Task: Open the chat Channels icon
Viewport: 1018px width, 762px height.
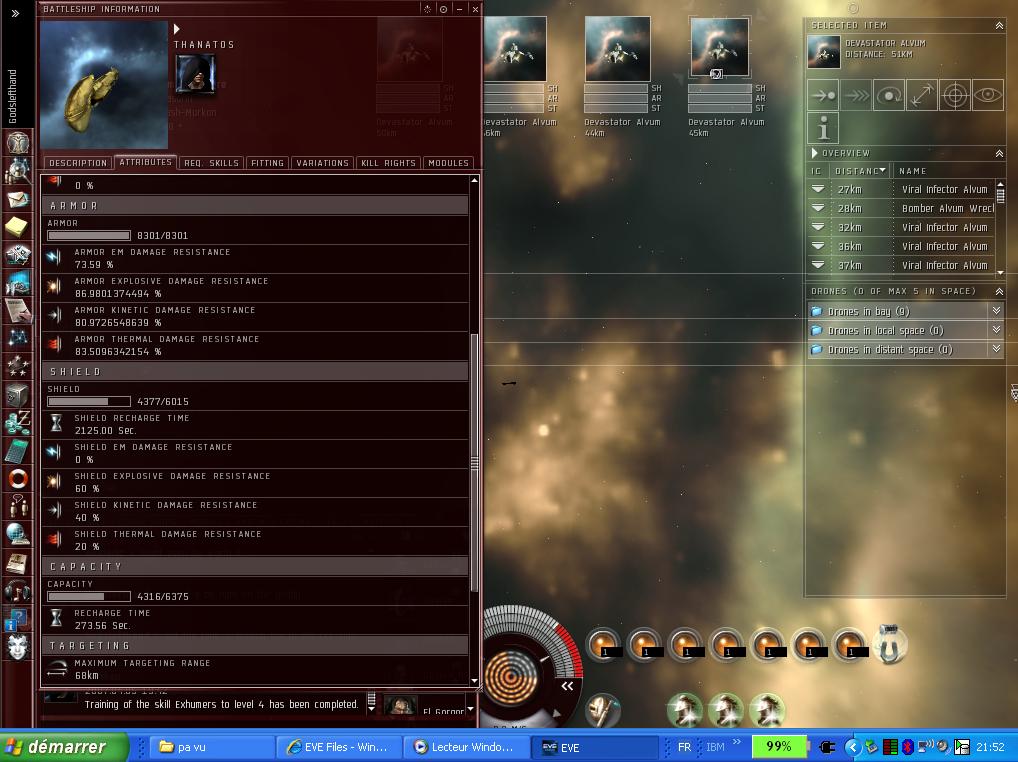Action: click(x=18, y=506)
